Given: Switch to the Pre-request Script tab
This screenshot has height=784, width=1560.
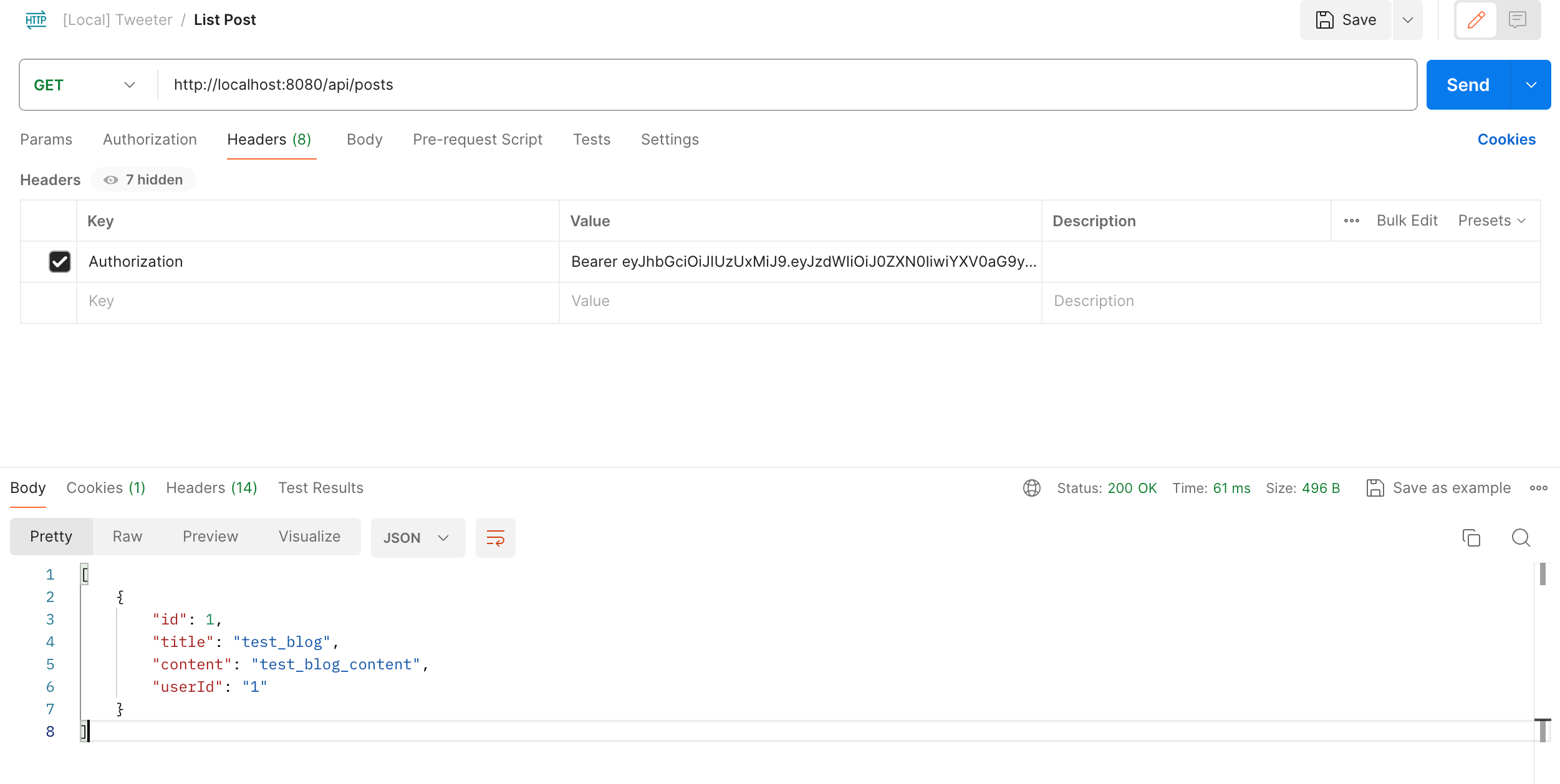Looking at the screenshot, I should pyautogui.click(x=477, y=140).
